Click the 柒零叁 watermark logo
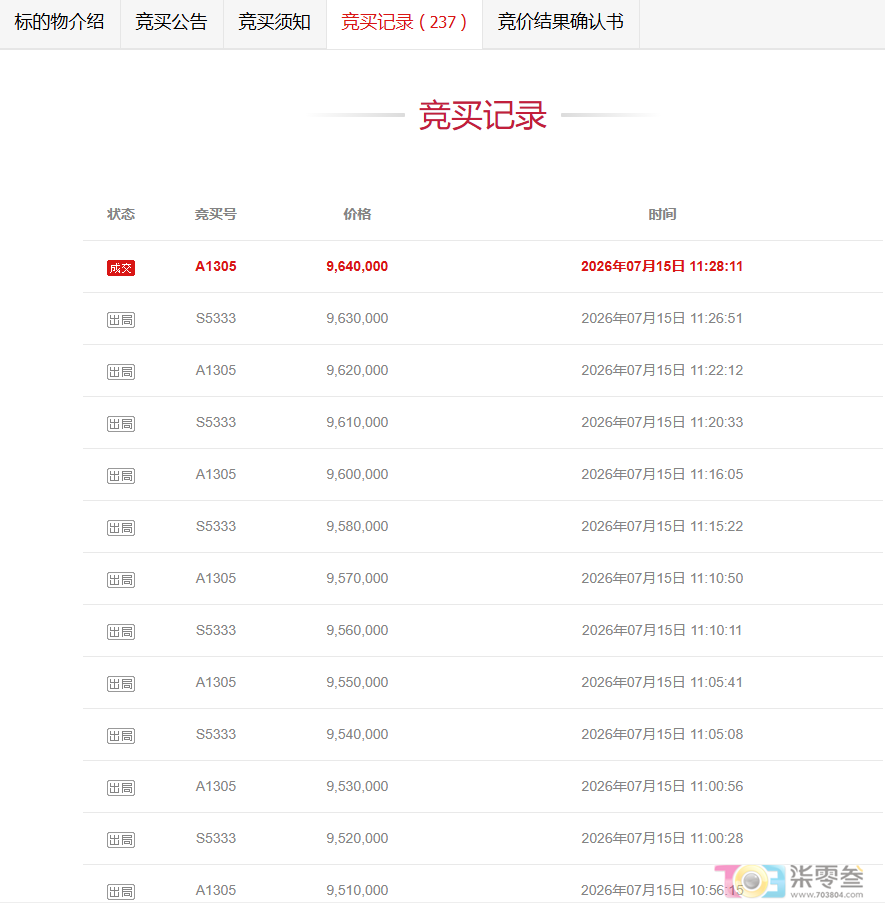The height and width of the screenshot is (910, 885). 789,880
